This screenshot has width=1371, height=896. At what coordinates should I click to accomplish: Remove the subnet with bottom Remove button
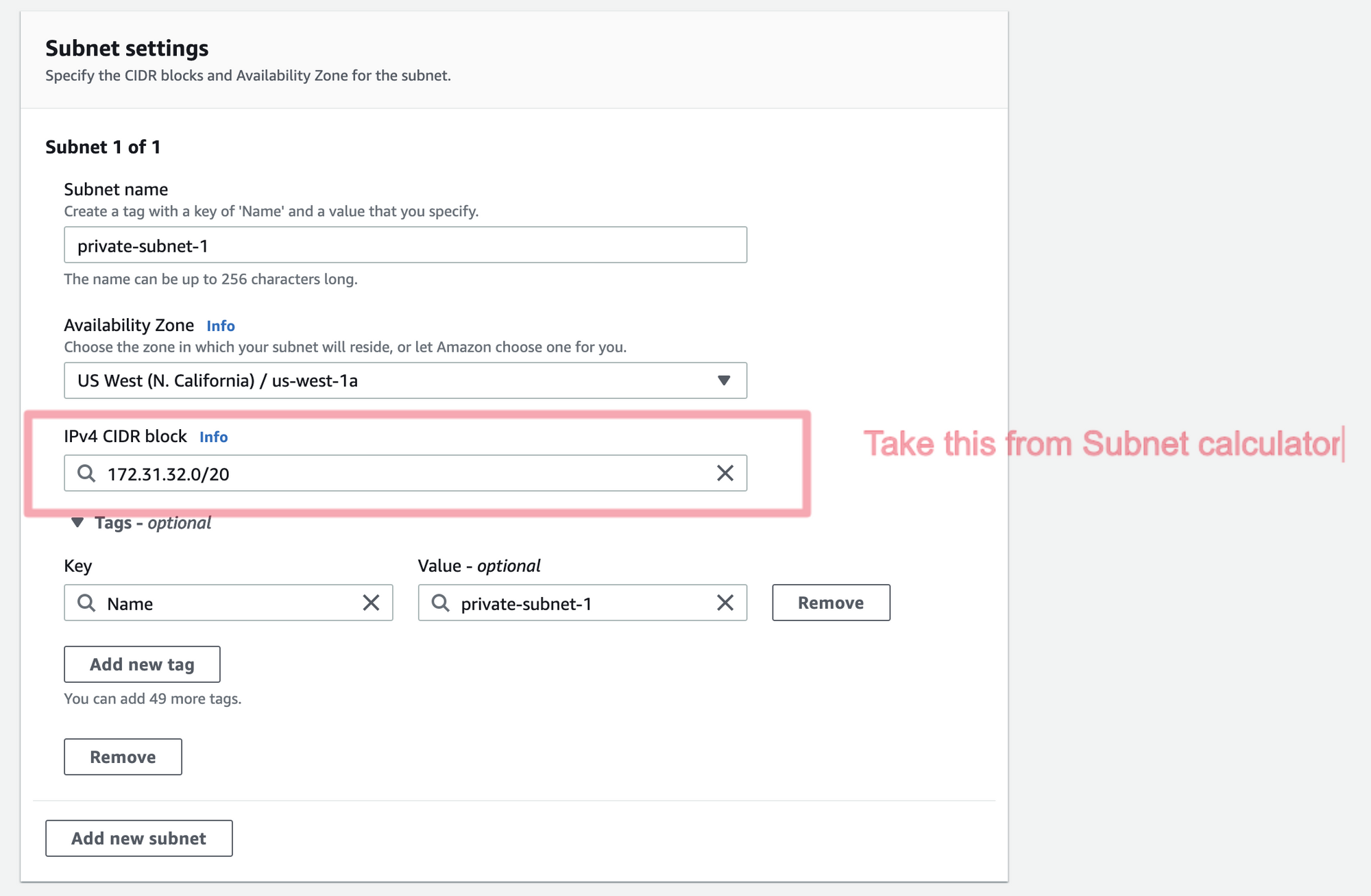click(123, 757)
